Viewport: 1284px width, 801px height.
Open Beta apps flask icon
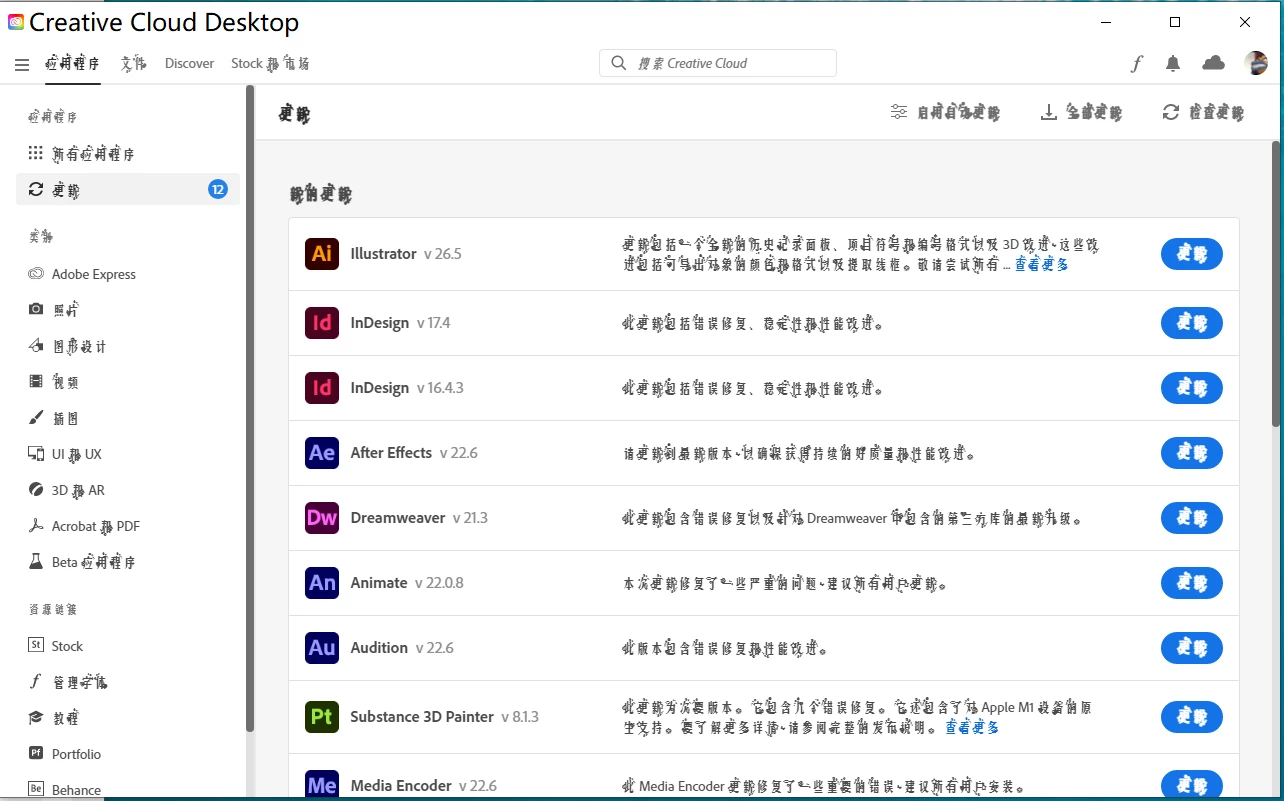tap(36, 562)
